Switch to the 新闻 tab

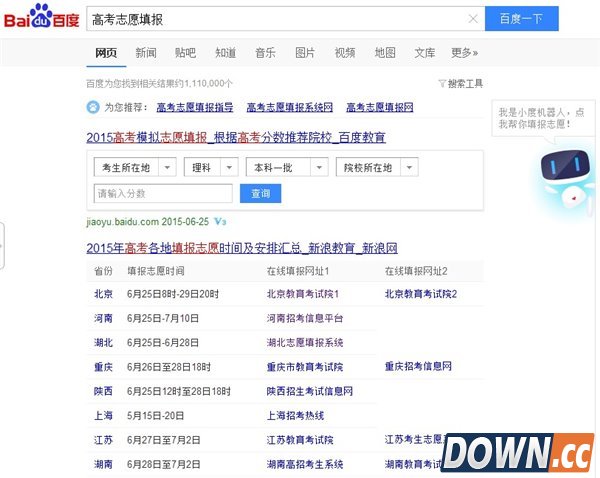click(146, 53)
